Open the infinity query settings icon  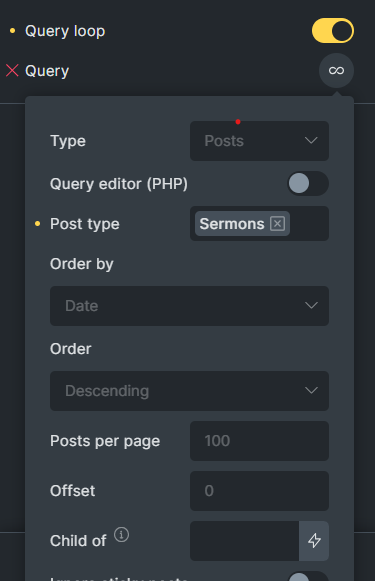pos(336,70)
